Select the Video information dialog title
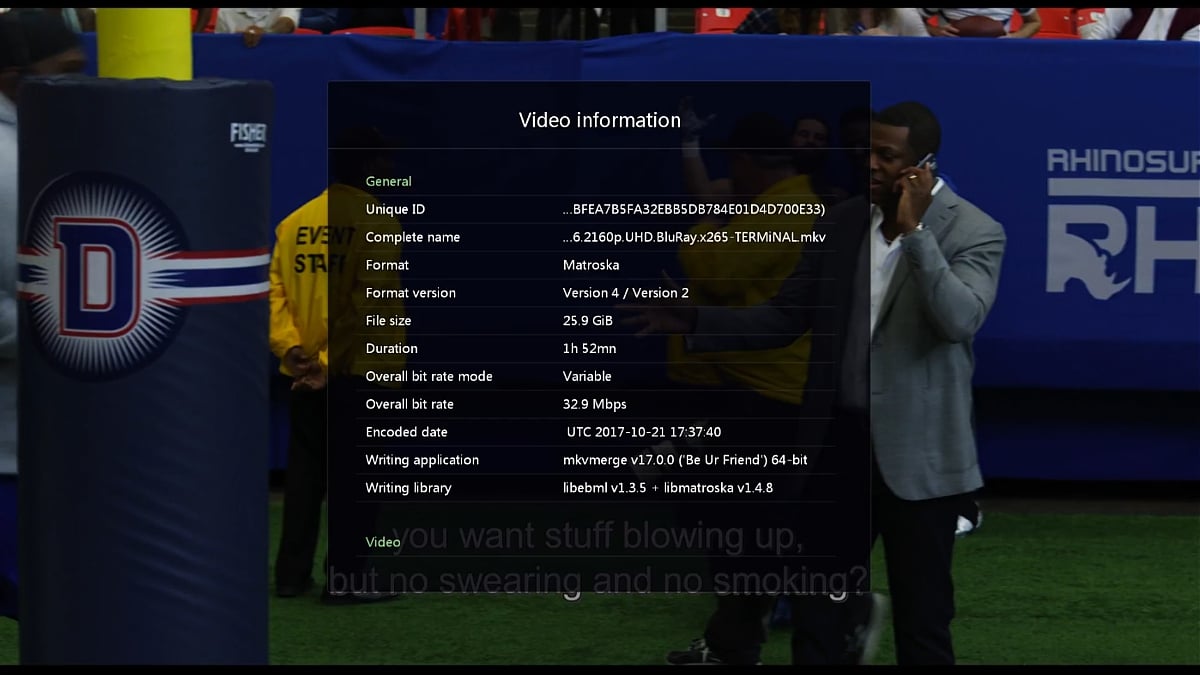Viewport: 1200px width, 675px height. tap(598, 119)
